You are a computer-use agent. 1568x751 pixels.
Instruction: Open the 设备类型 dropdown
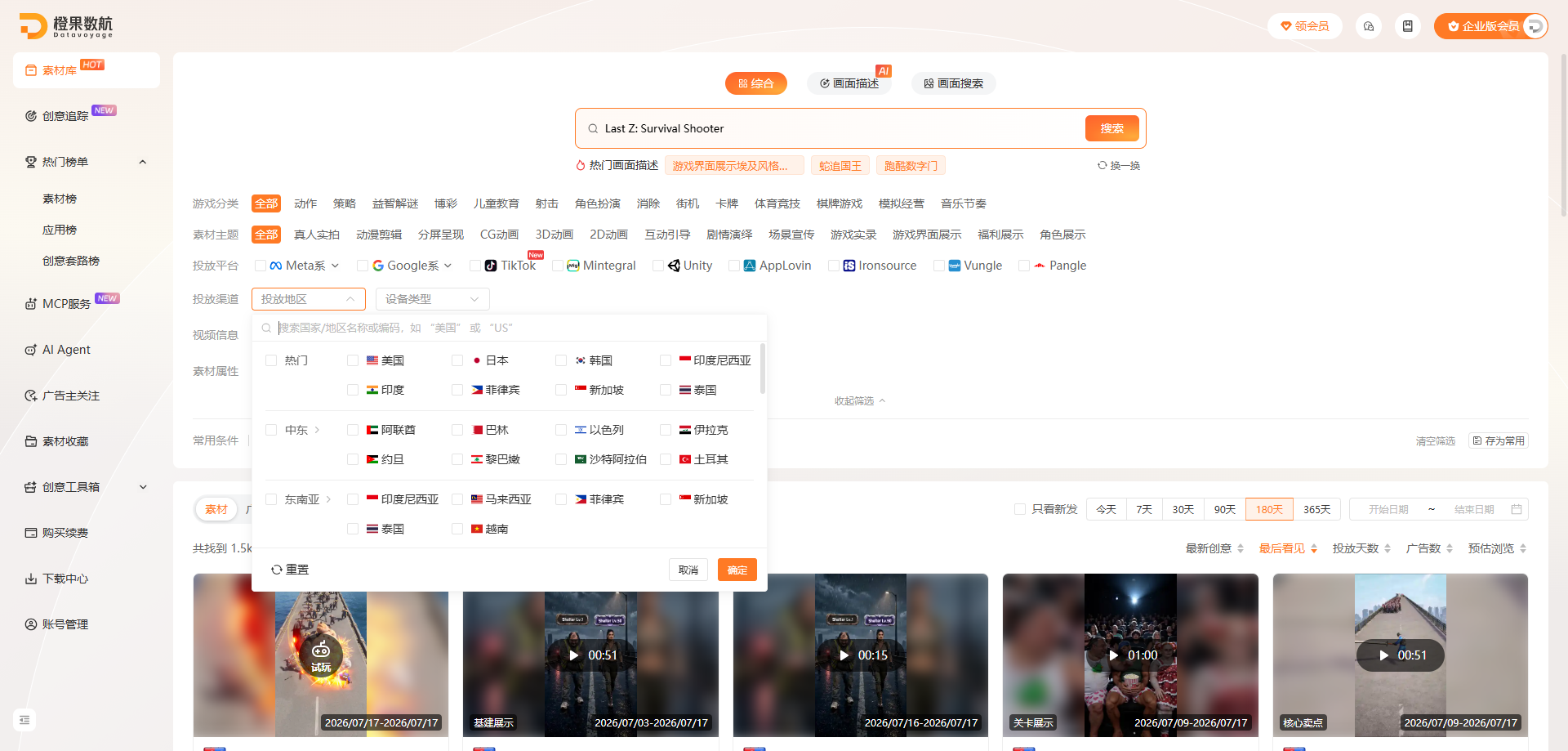click(433, 299)
